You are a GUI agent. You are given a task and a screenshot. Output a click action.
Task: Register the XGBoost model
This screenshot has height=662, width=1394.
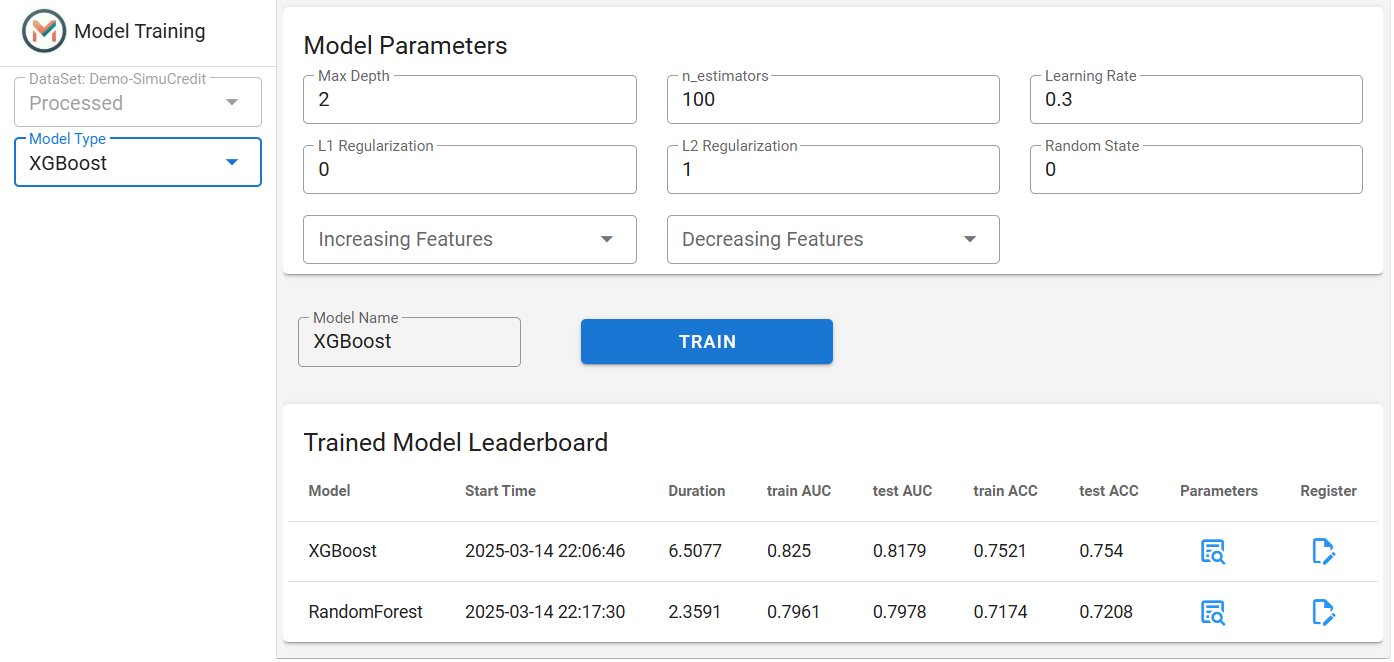coord(1324,551)
